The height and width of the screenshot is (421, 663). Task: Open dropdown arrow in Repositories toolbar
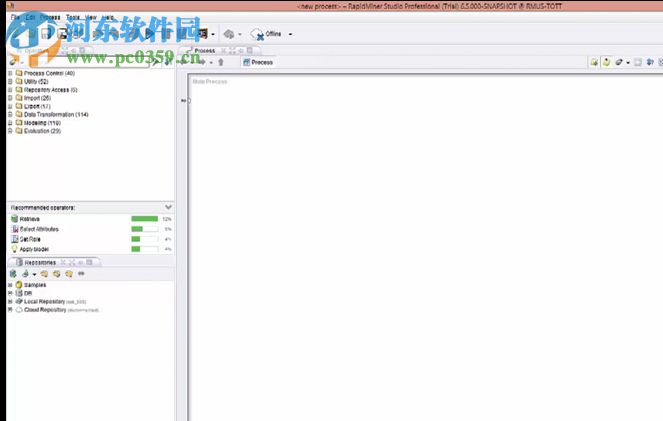pos(34,275)
